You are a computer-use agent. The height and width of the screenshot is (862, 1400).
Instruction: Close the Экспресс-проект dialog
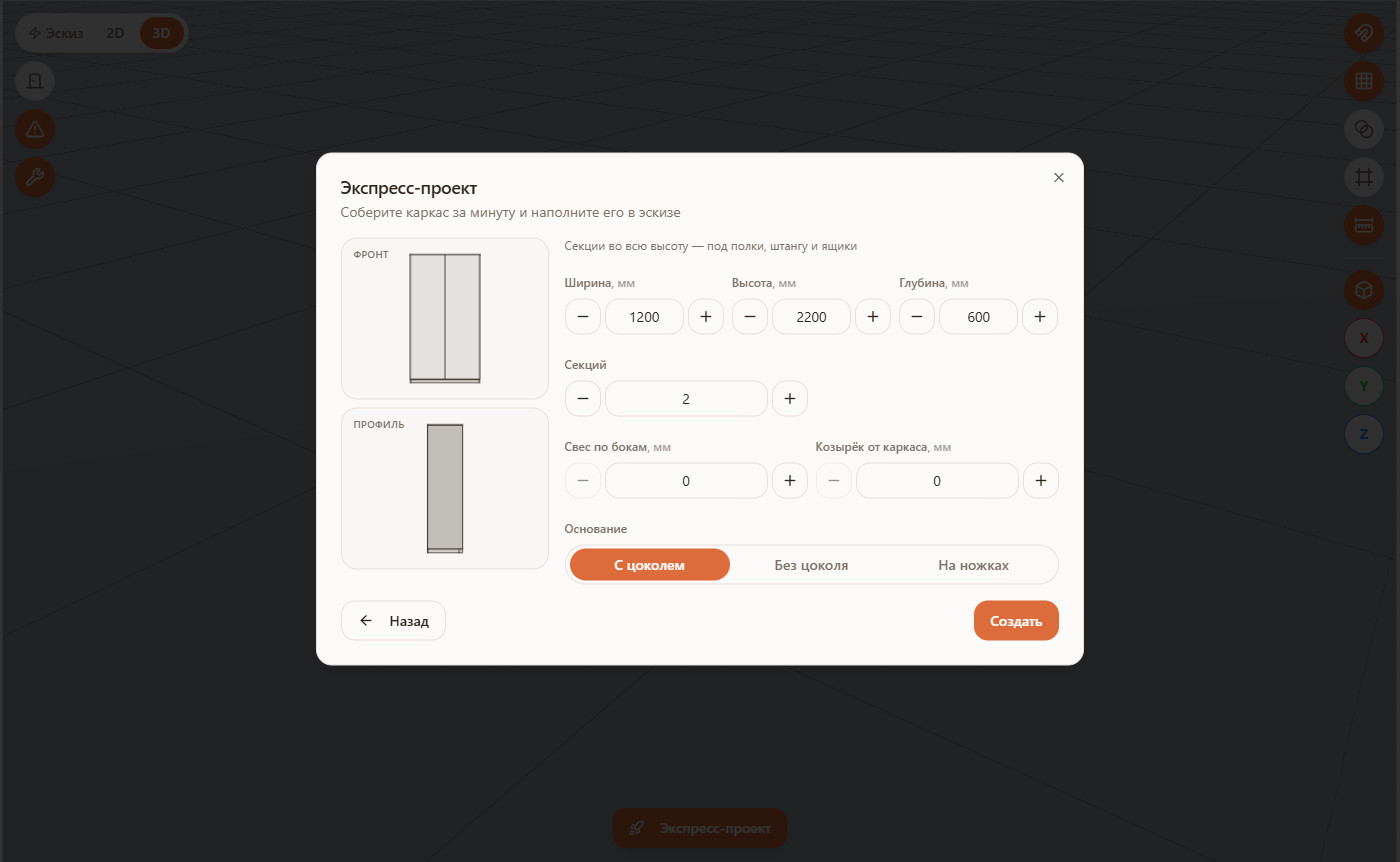pos(1059,178)
